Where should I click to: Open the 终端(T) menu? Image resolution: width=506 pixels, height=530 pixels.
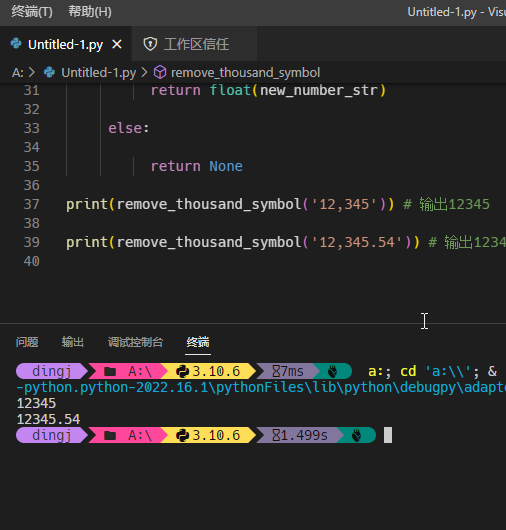(x=32, y=12)
